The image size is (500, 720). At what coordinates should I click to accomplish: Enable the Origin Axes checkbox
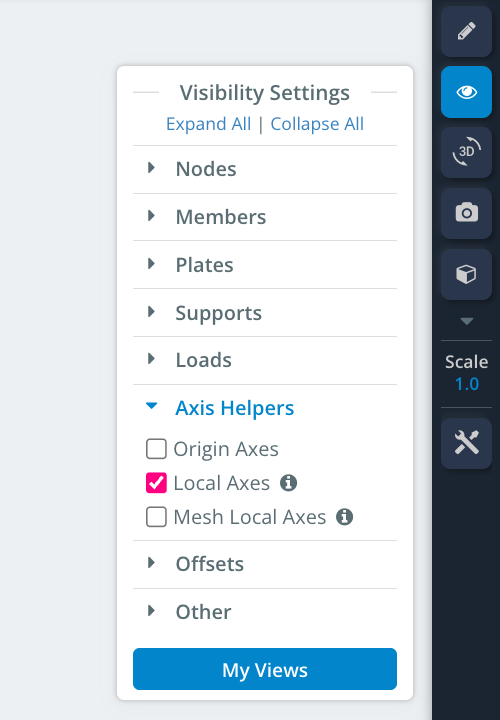(x=156, y=449)
